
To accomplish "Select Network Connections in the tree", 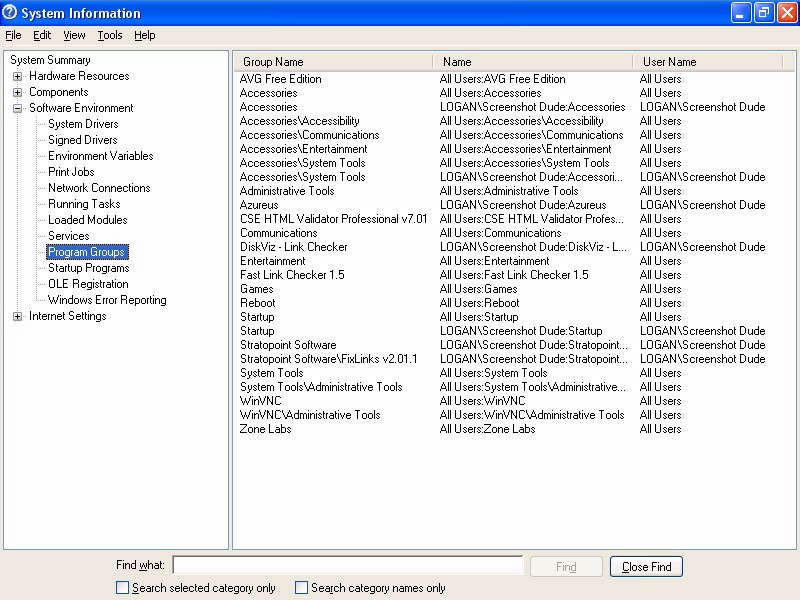I will [99, 188].
